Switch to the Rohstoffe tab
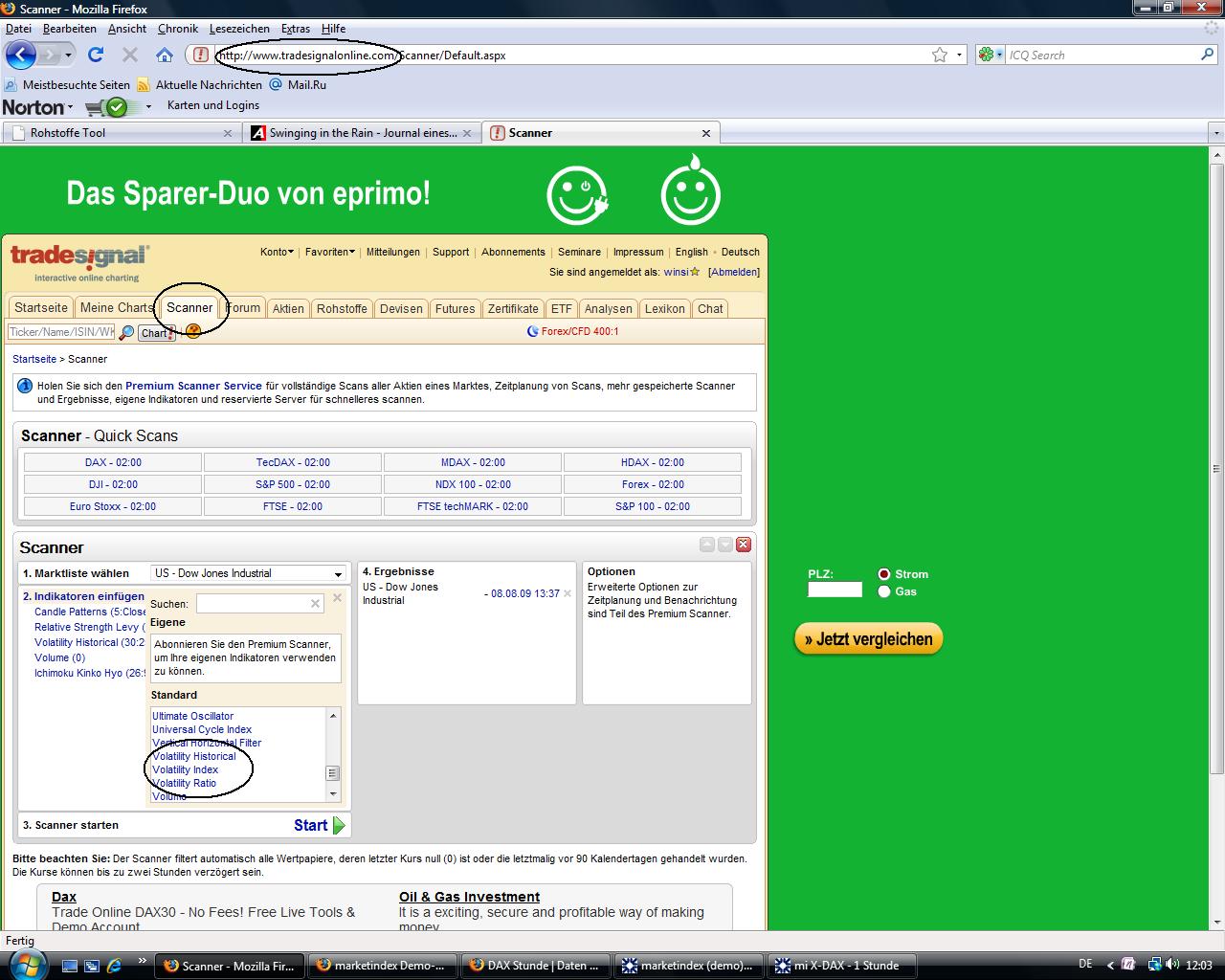 [342, 308]
